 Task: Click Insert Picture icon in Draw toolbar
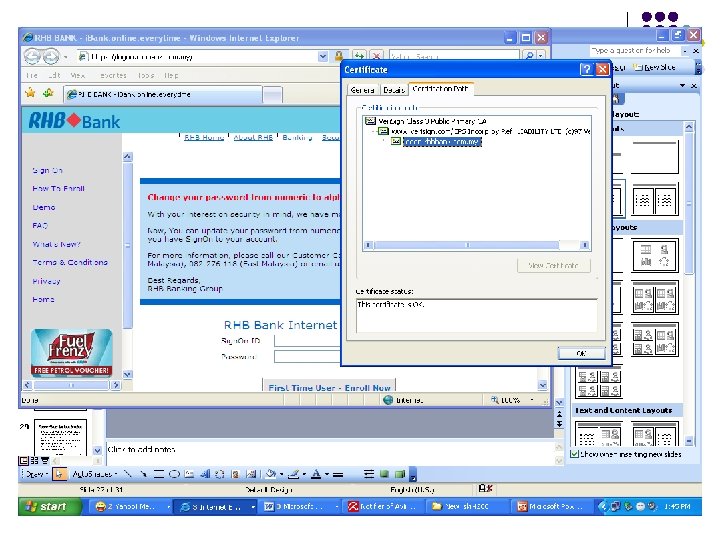click(x=251, y=474)
